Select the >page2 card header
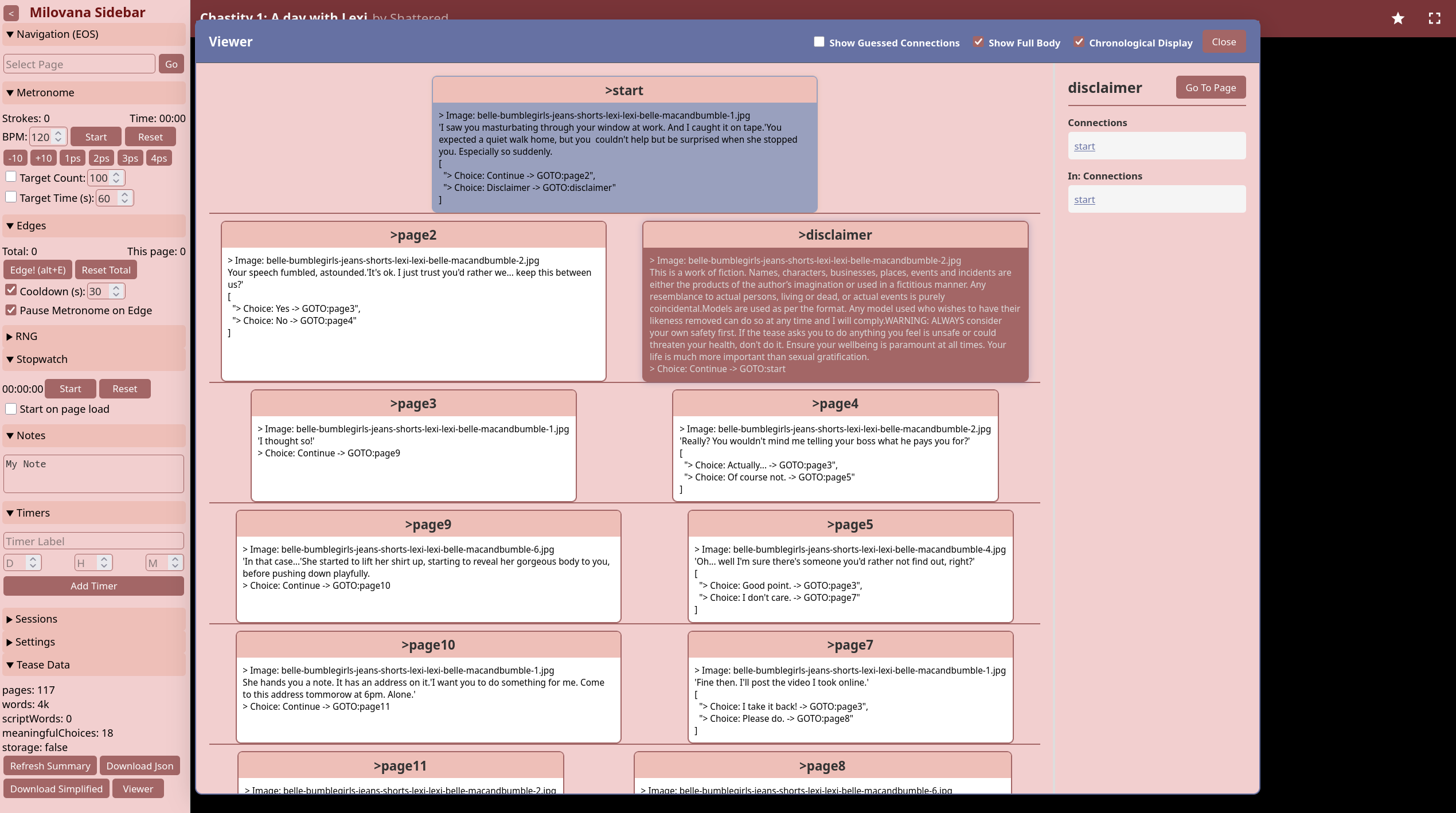1456x813 pixels. 413,235
